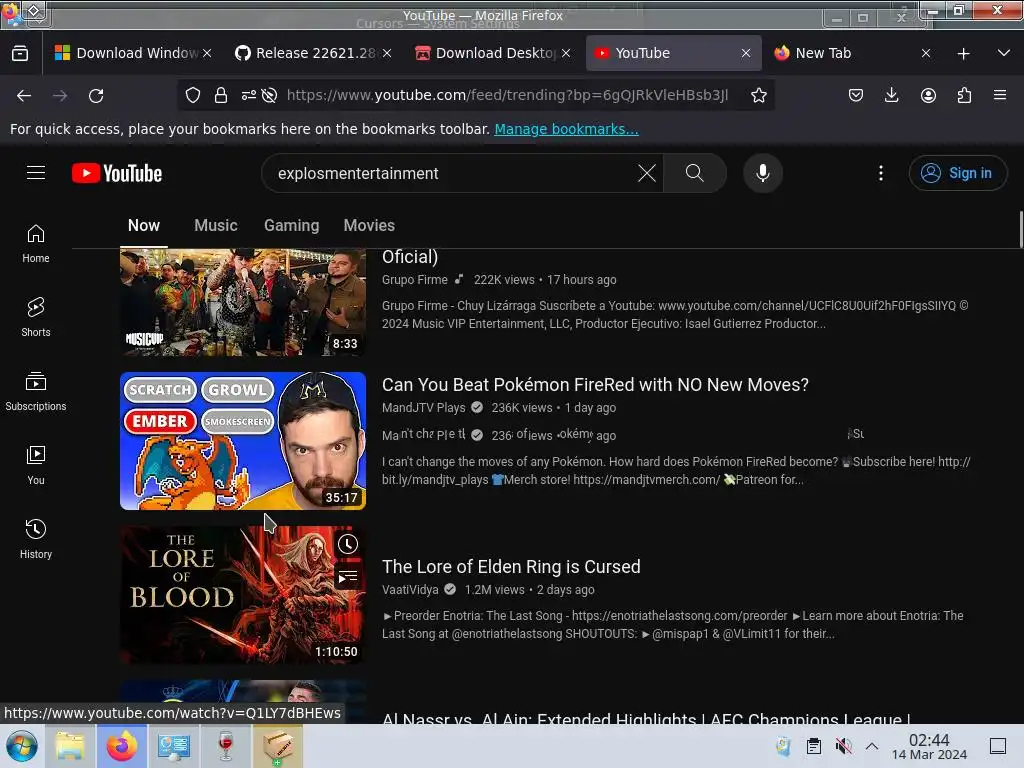
Task: Expand hidden system tray icons arrow
Action: (x=872, y=746)
